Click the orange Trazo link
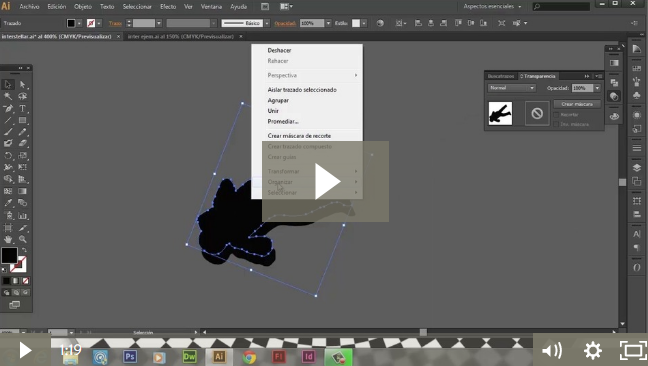This screenshot has height=366, width=648. (x=115, y=24)
